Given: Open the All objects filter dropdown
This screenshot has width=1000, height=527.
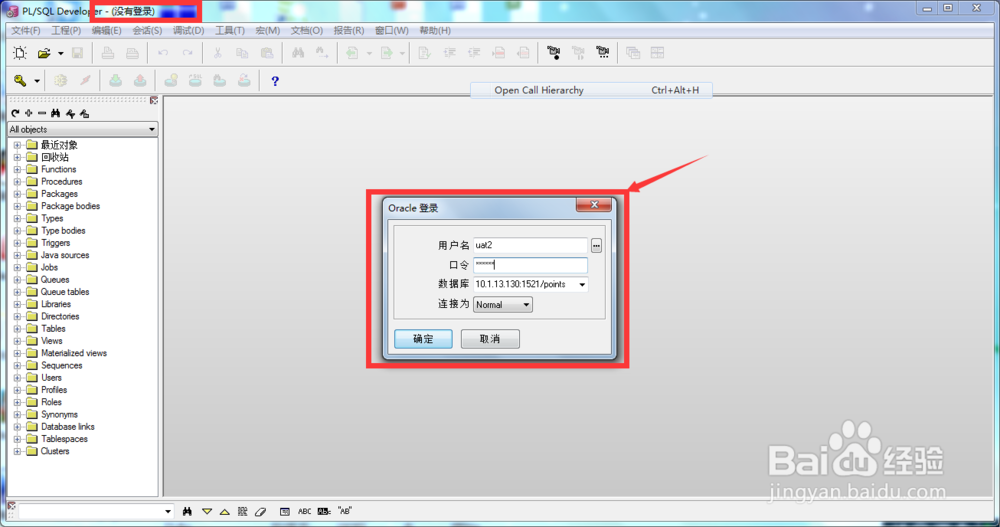Looking at the screenshot, I should (x=152, y=130).
